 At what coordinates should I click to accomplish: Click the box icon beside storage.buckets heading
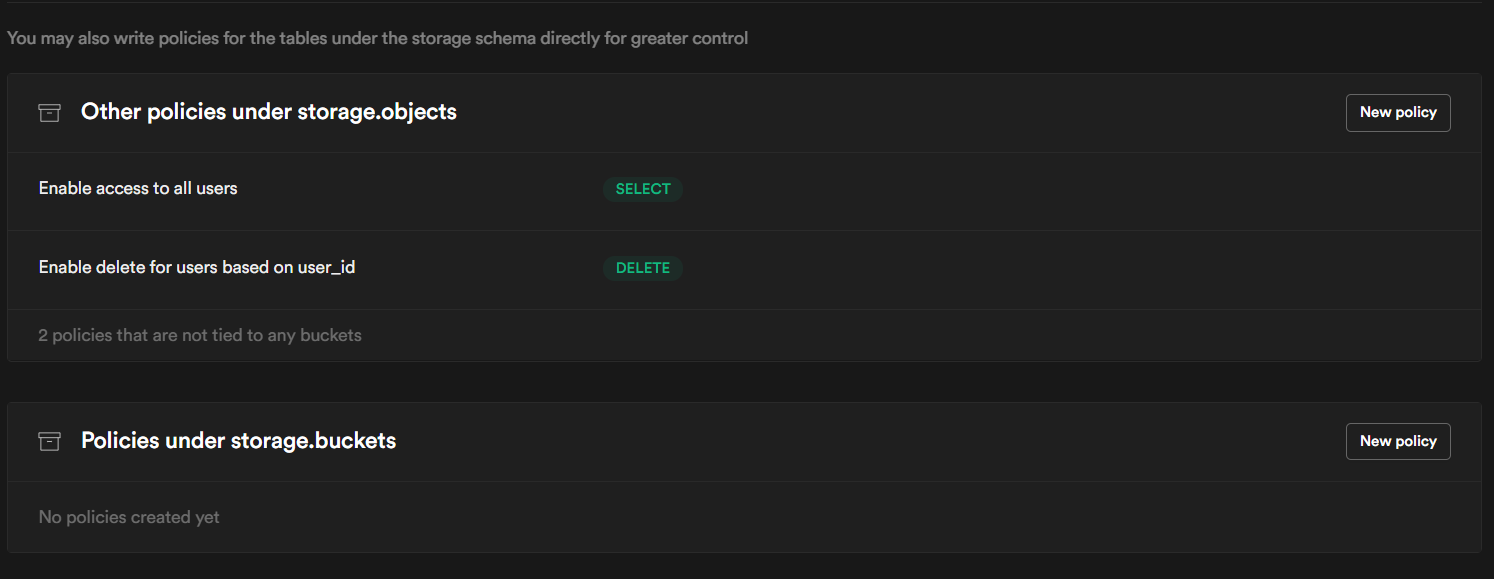click(49, 441)
